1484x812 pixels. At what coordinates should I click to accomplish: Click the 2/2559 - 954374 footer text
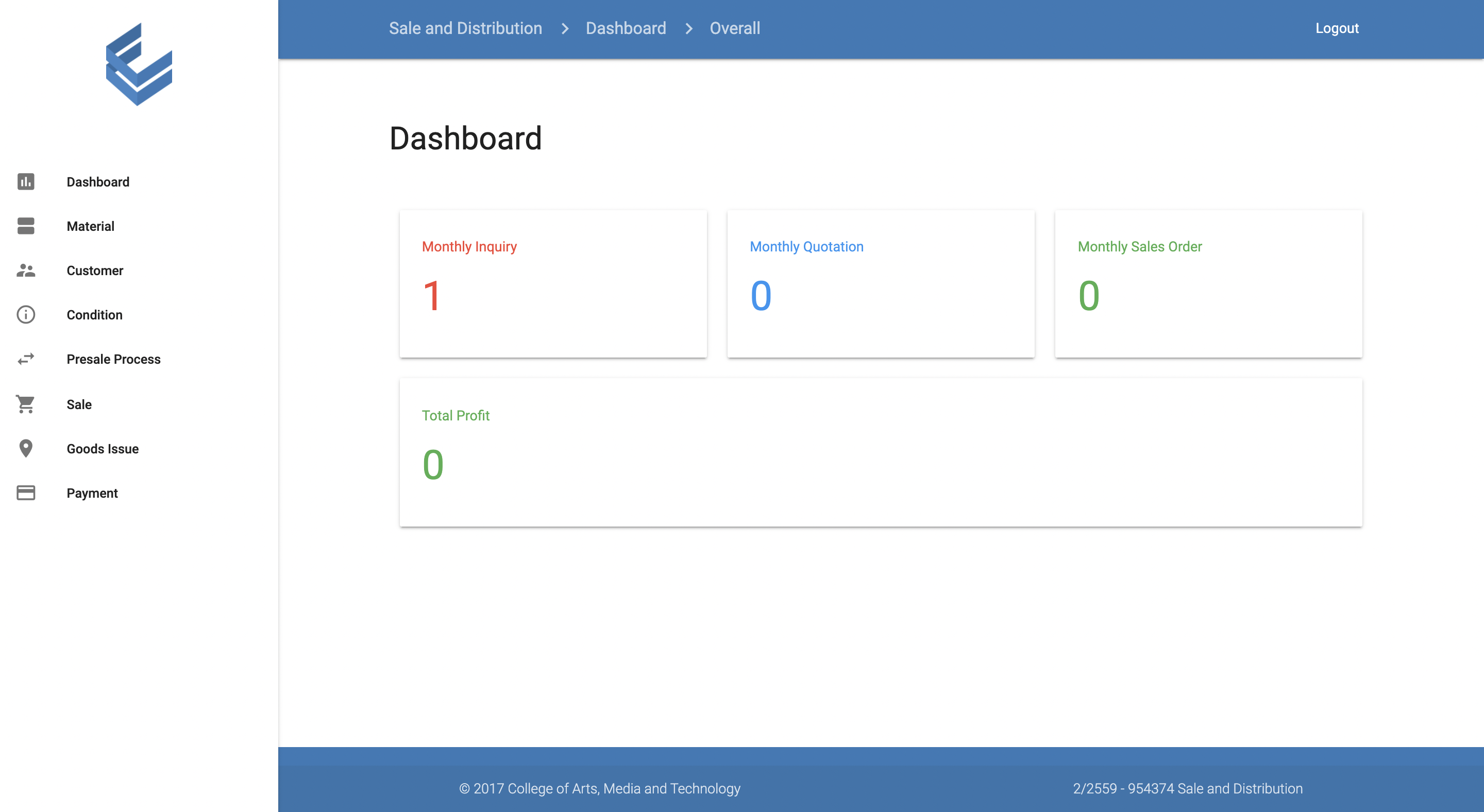click(x=1187, y=788)
